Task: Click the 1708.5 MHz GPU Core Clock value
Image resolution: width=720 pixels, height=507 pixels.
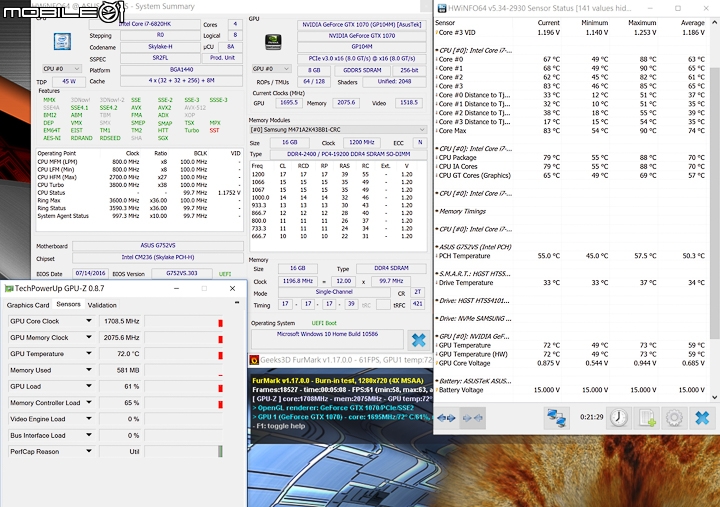Action: pyautogui.click(x=121, y=321)
